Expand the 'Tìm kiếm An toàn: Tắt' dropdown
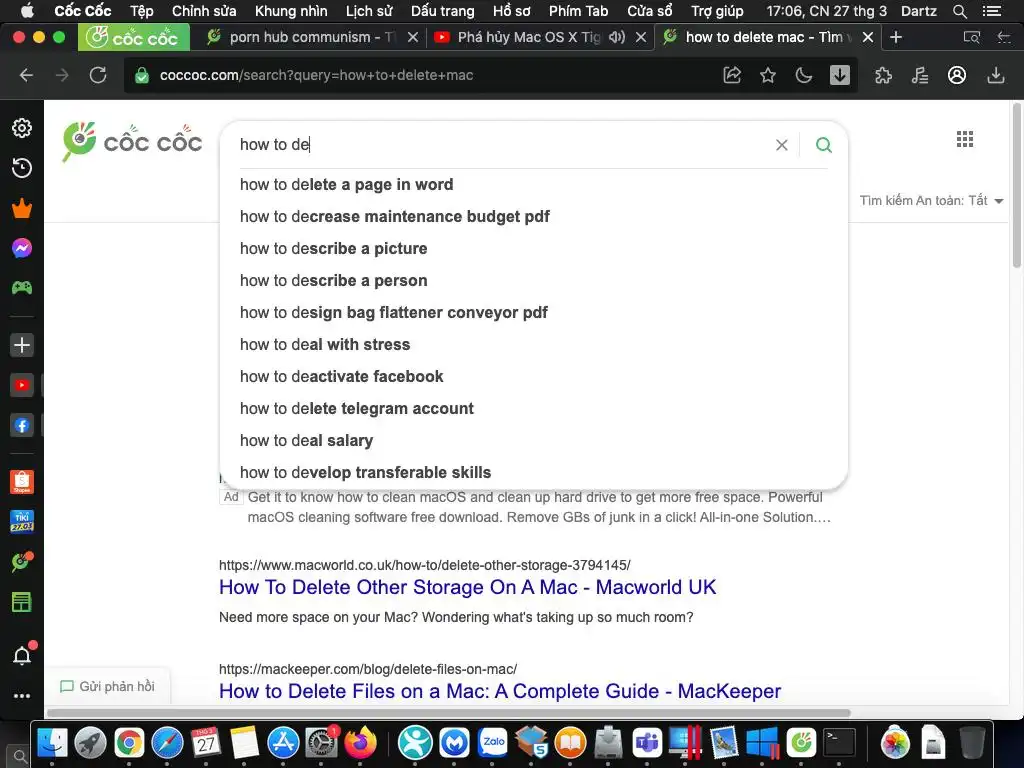Image resolution: width=1024 pixels, height=768 pixels. pos(931,200)
